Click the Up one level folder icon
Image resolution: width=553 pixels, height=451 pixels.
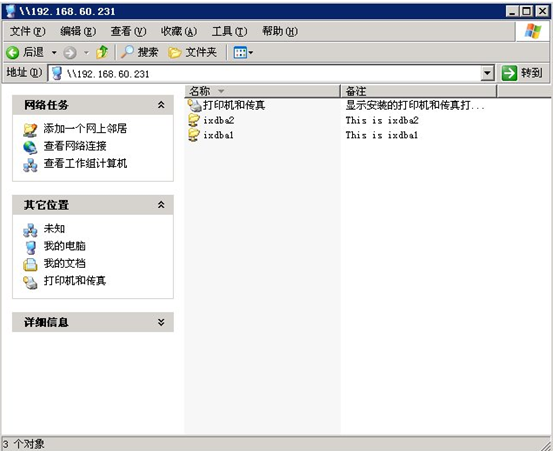click(102, 53)
